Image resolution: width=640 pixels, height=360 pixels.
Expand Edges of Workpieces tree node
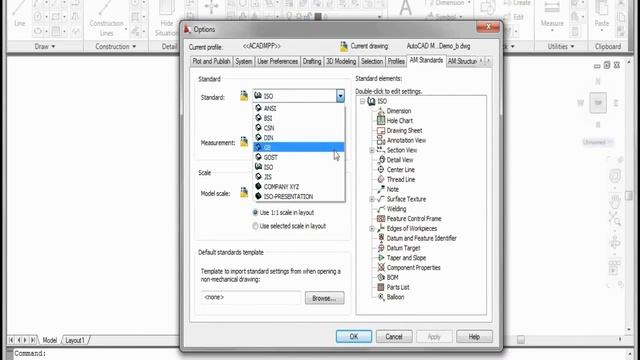coord(372,229)
